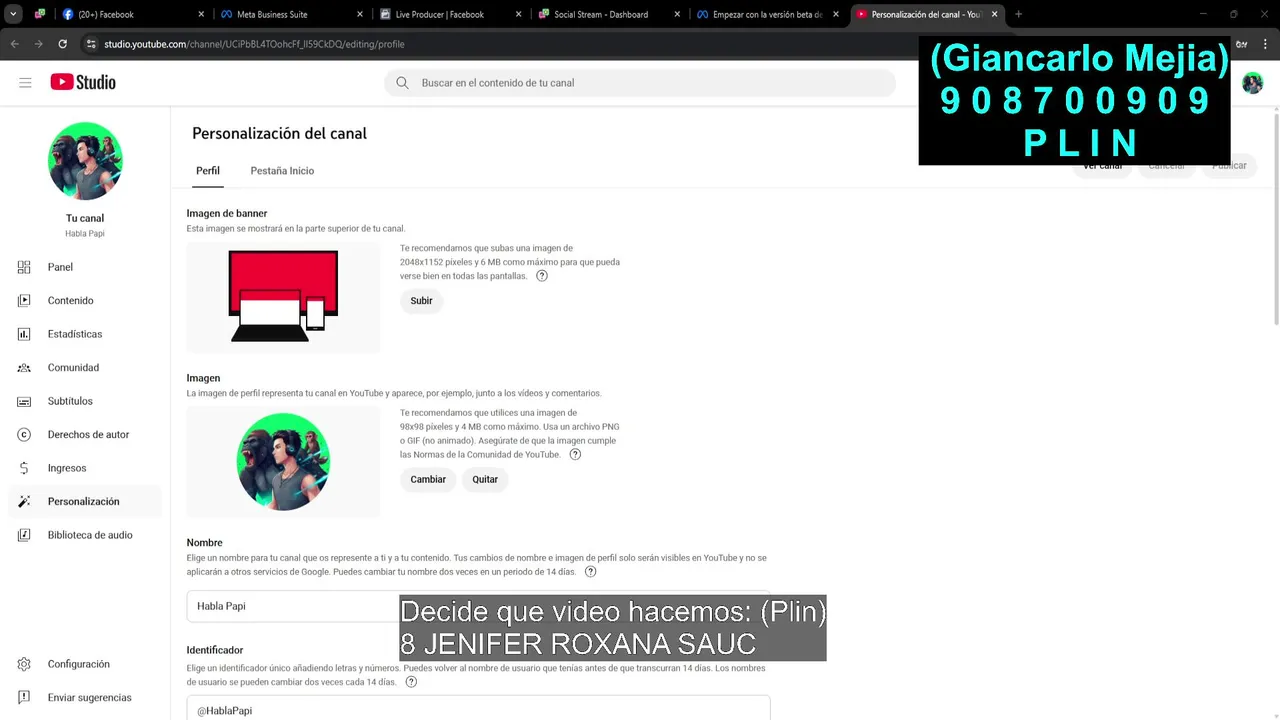Open Subtítulos in the sidebar
The height and width of the screenshot is (720, 1280).
pos(85,401)
